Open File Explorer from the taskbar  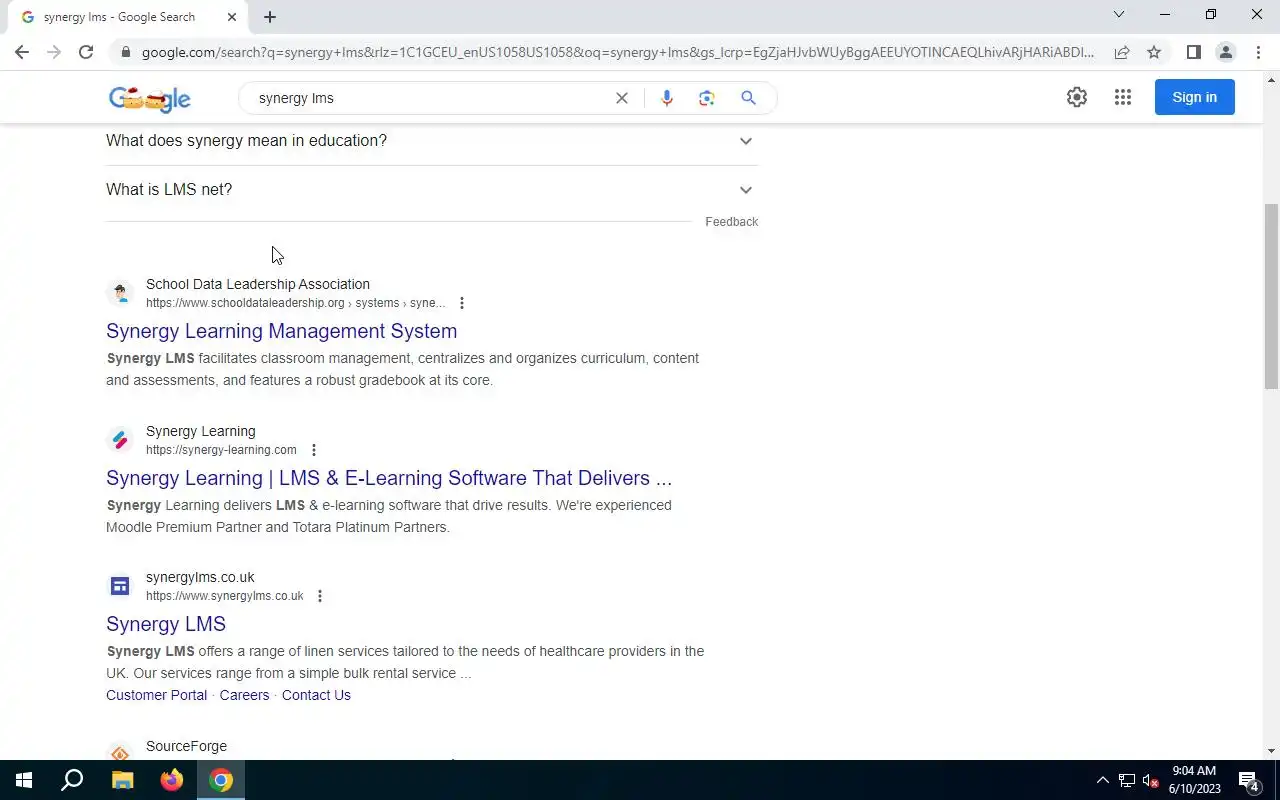pos(122,780)
